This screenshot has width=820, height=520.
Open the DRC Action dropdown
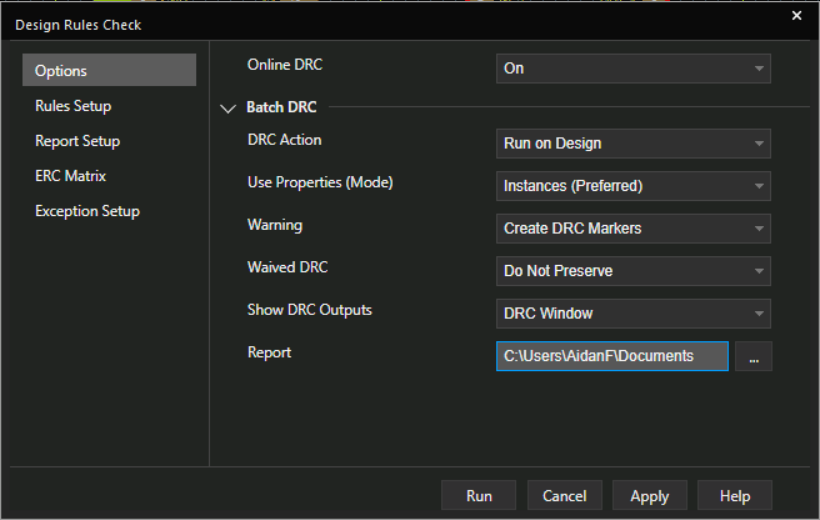[x=633, y=143]
